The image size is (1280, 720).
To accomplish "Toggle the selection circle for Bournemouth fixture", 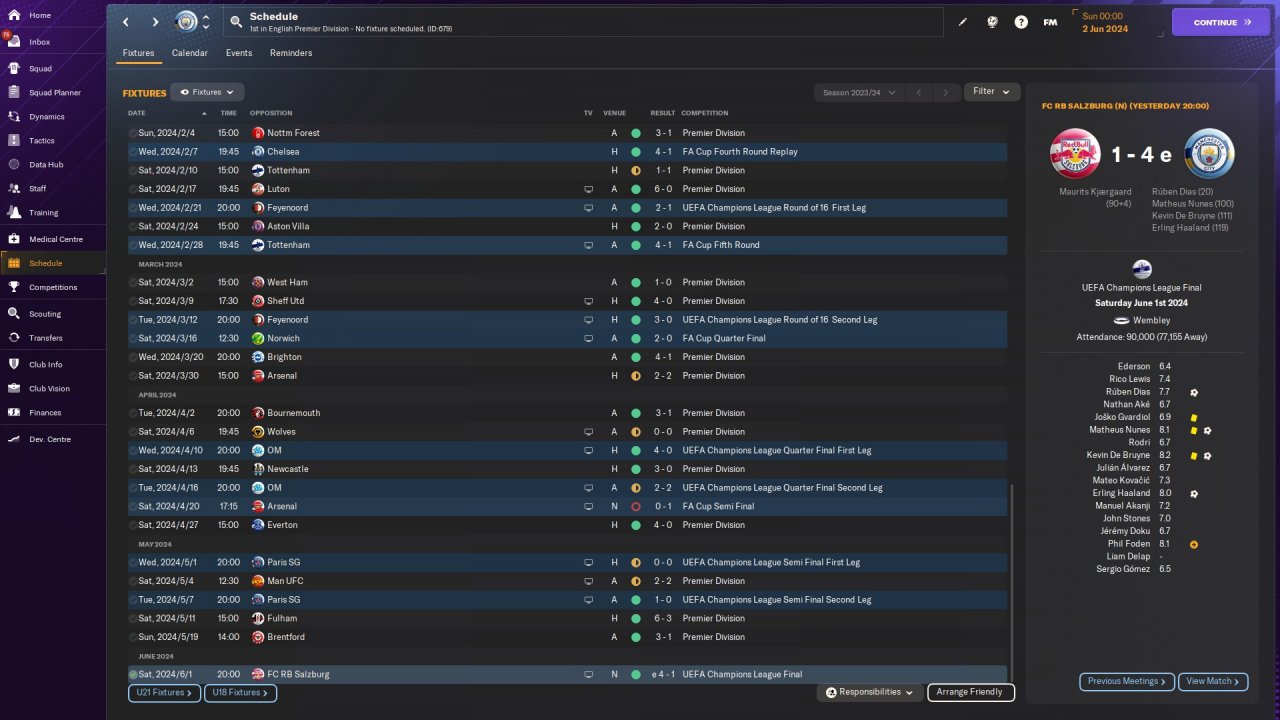I will pyautogui.click(x=133, y=413).
